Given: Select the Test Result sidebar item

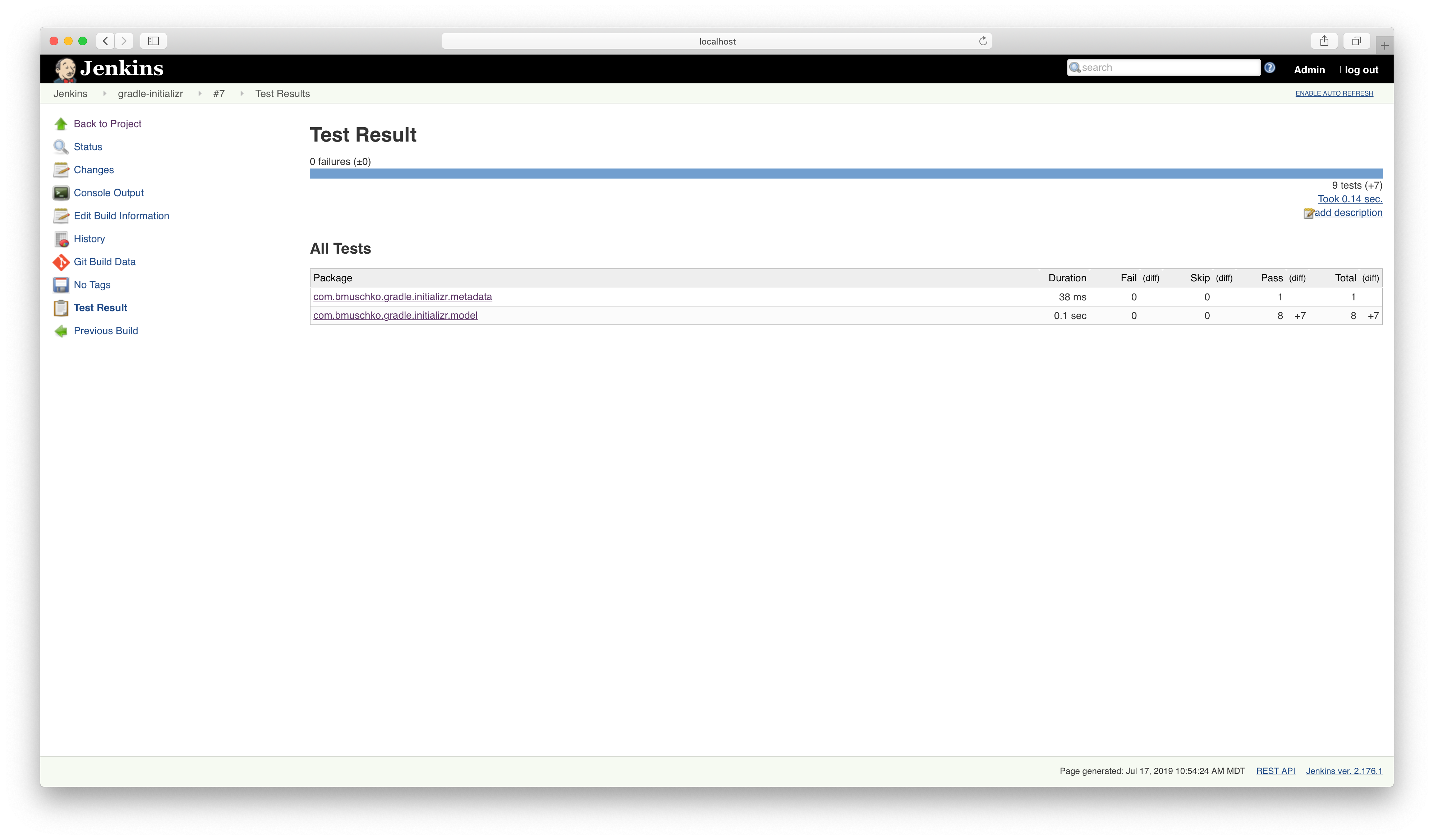Looking at the screenshot, I should click(x=100, y=308).
